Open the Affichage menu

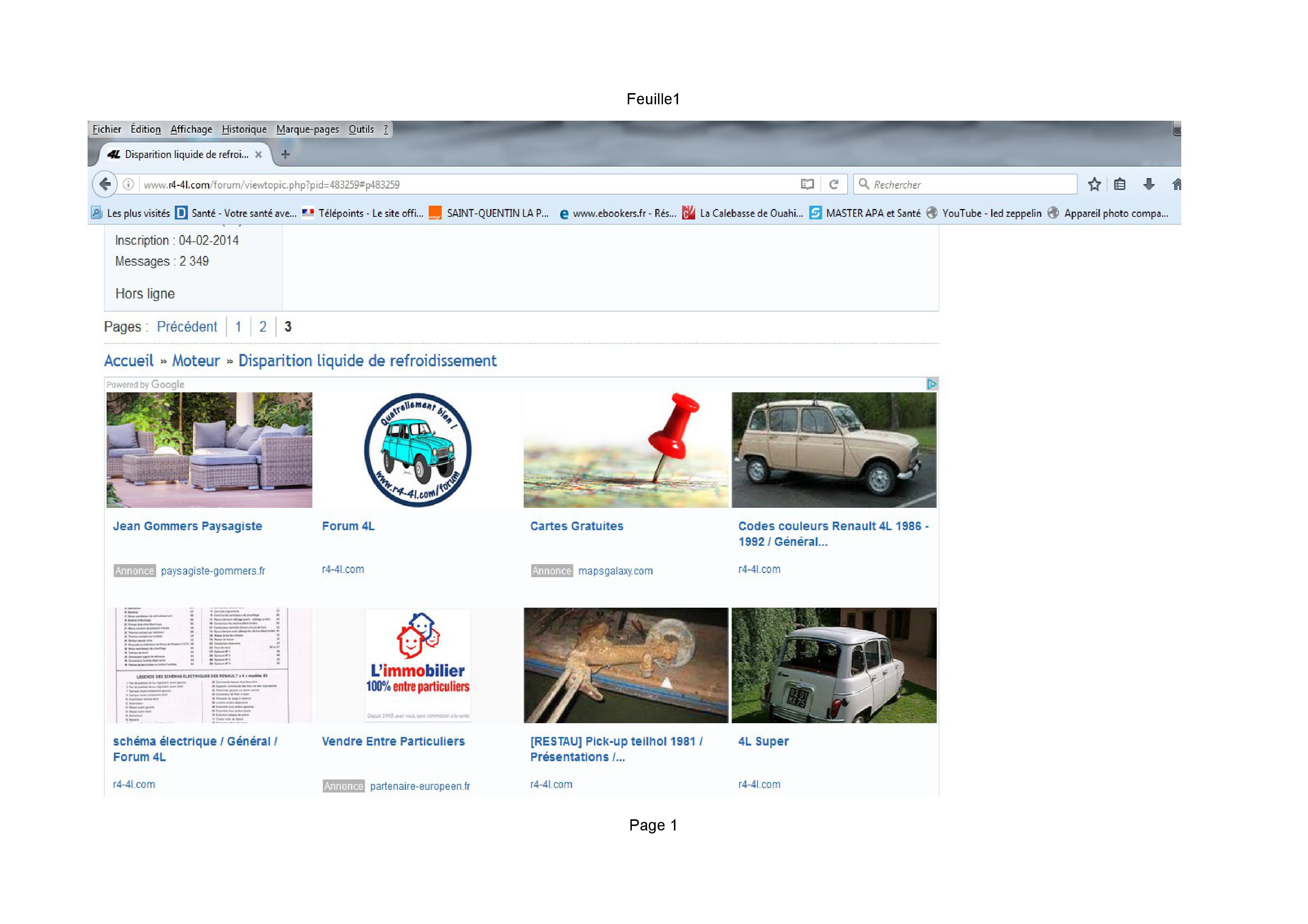point(192,129)
